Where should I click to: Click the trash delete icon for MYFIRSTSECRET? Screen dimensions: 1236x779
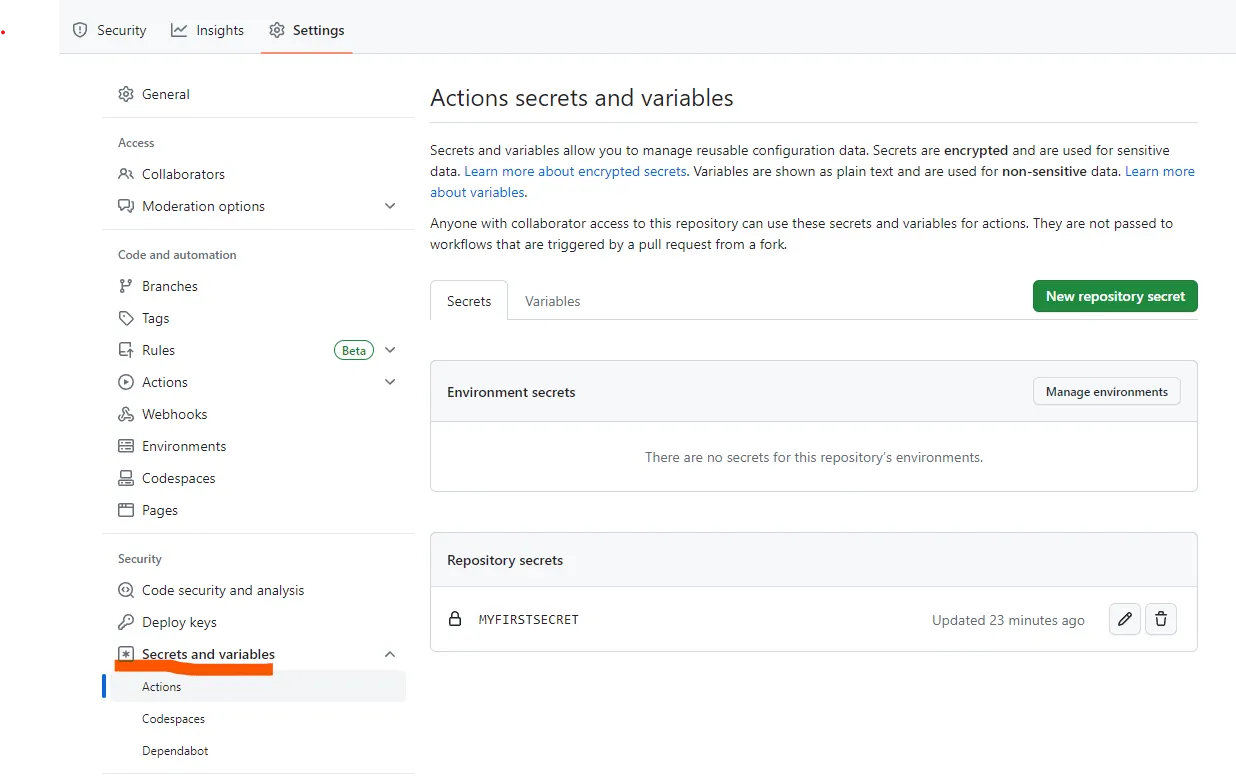point(1160,619)
